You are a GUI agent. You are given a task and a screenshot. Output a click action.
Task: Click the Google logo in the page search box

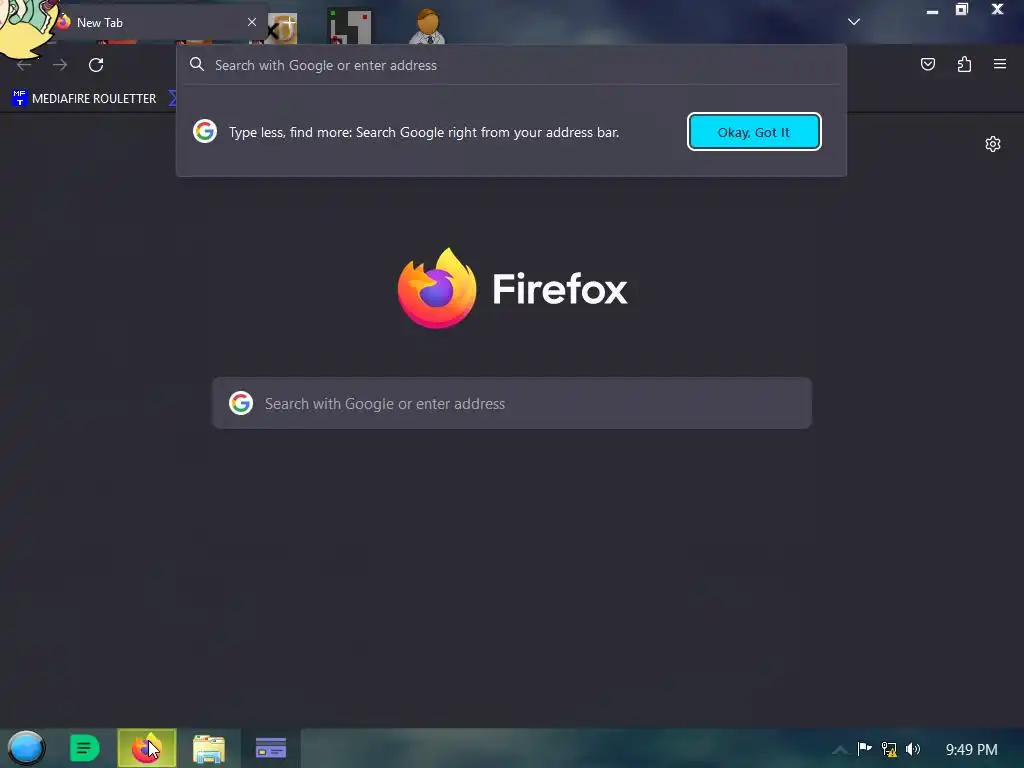pos(241,403)
